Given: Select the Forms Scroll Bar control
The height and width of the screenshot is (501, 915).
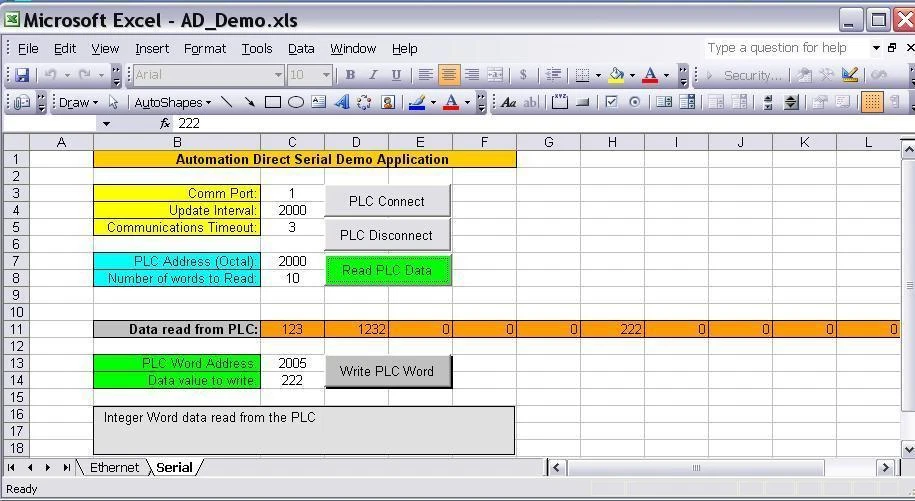Looking at the screenshot, I should click(x=768, y=103).
